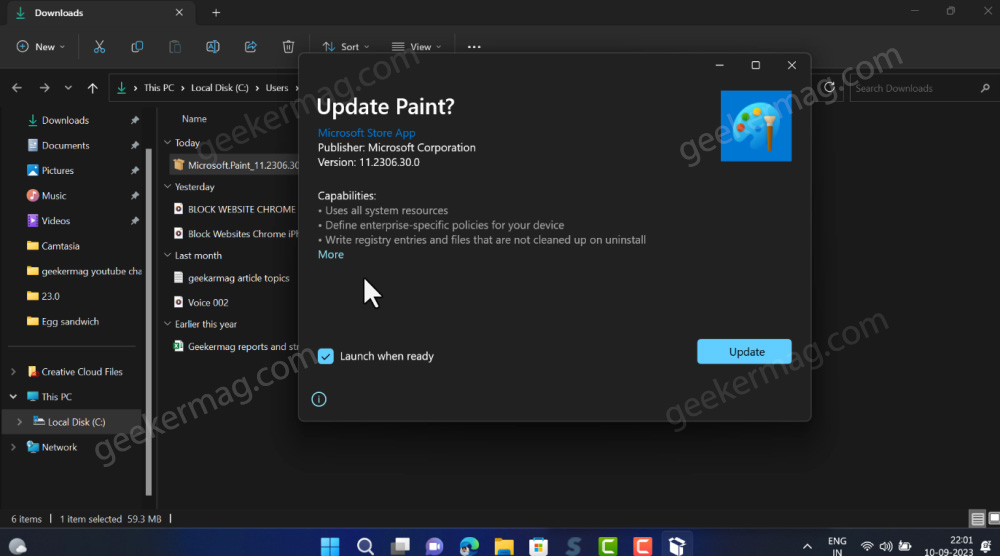Collapse This PC tree node
This screenshot has width=1000, height=556.
point(13,397)
